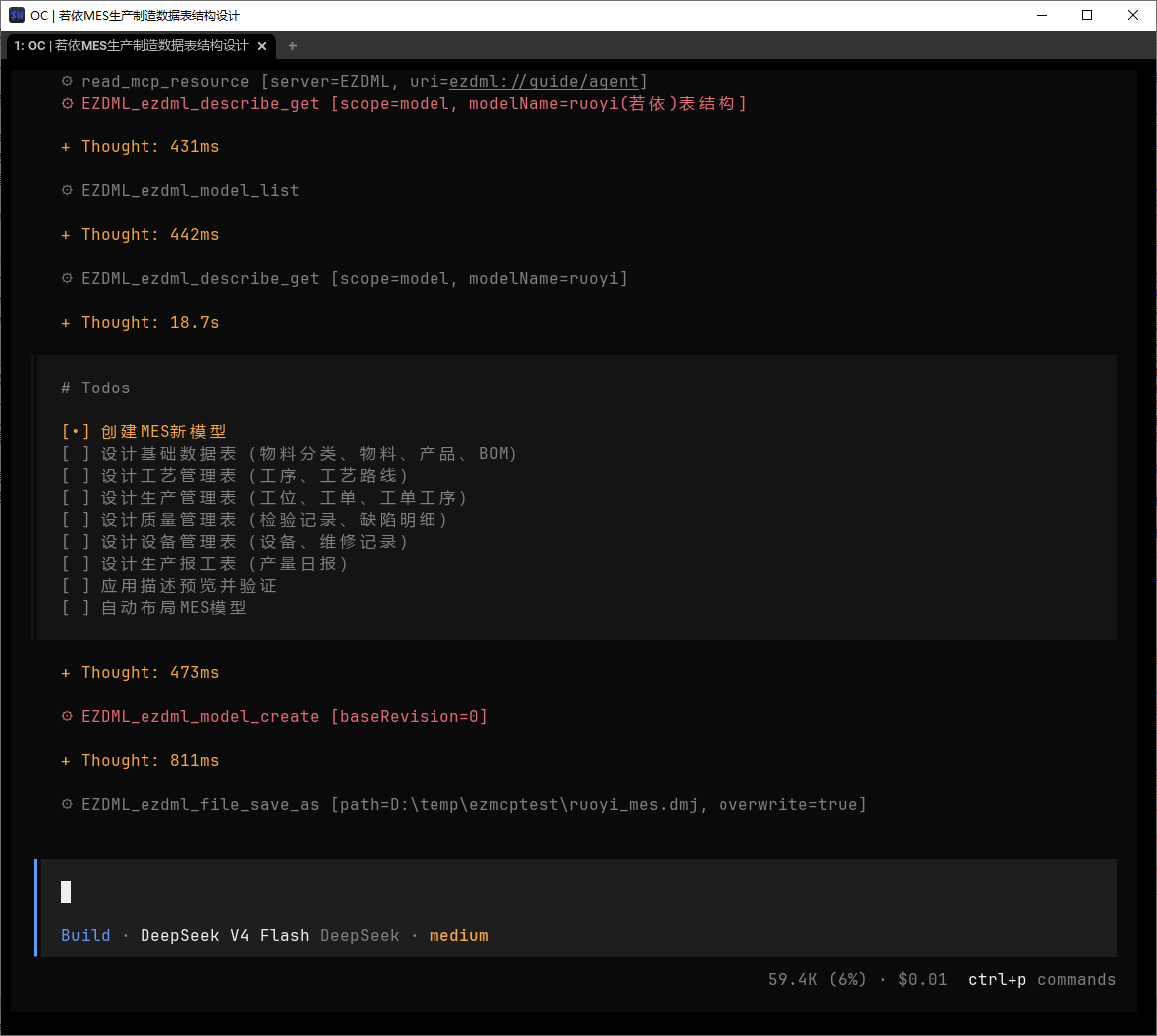This screenshot has width=1157, height=1036.
Task: Toggle the 设计工艺管理表 todo checkbox
Action: point(76,476)
